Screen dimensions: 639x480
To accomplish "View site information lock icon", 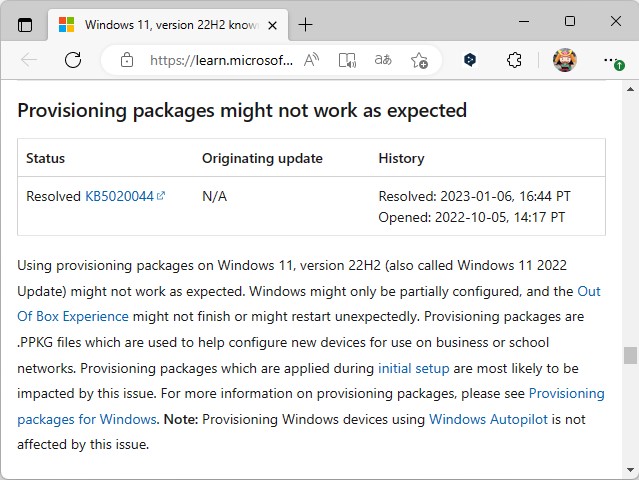I will (126, 60).
